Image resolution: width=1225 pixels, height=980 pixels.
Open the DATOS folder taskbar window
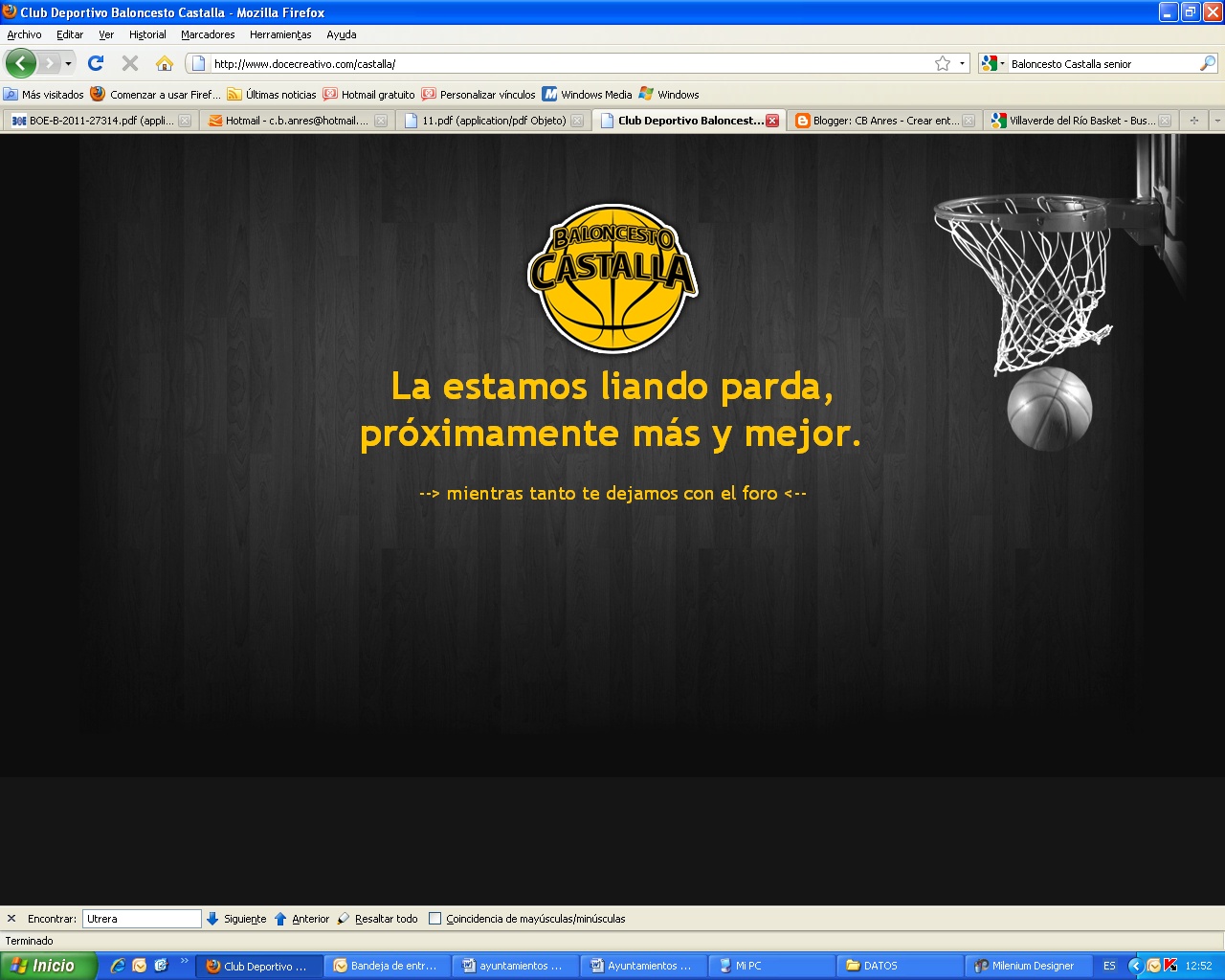[x=900, y=967]
